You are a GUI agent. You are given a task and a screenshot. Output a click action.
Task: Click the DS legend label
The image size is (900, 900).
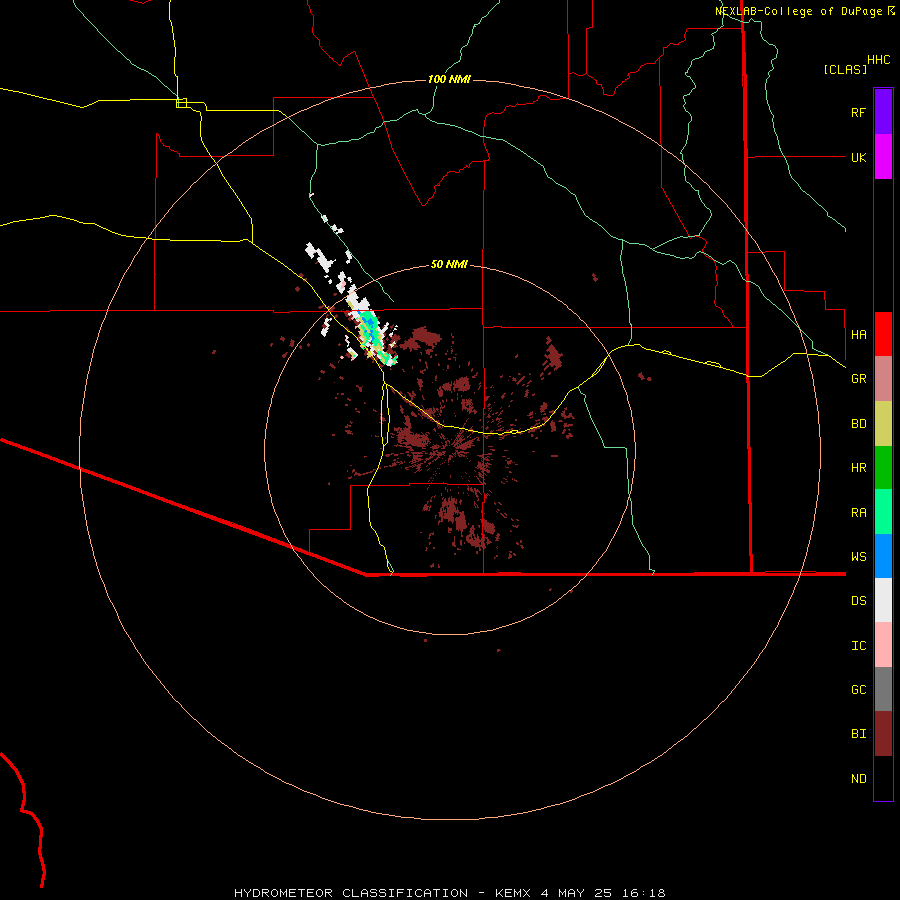coord(859,600)
